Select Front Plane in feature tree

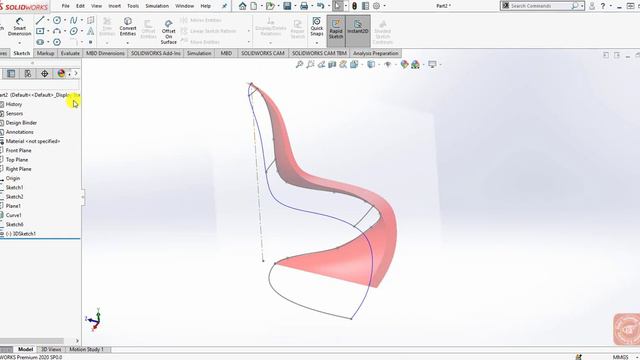(18, 151)
